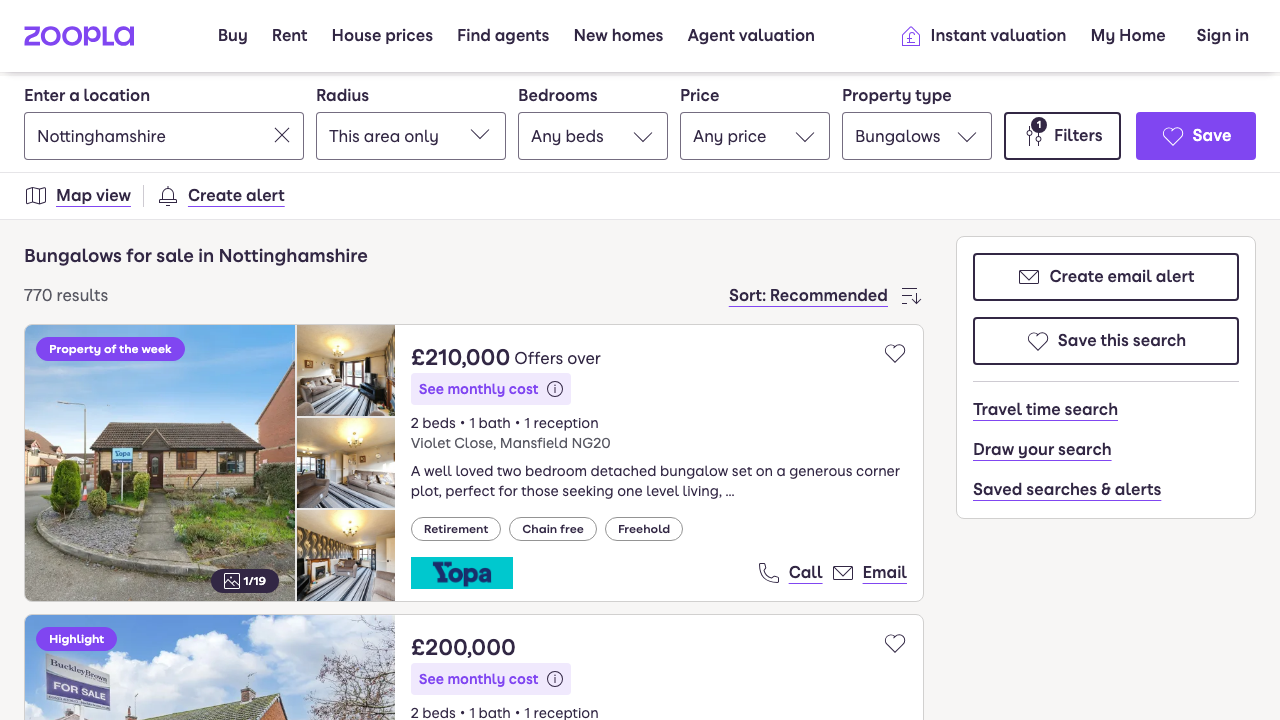This screenshot has width=1280, height=720.
Task: Click the sort order icon beside Sort: Recommended
Action: (x=911, y=296)
